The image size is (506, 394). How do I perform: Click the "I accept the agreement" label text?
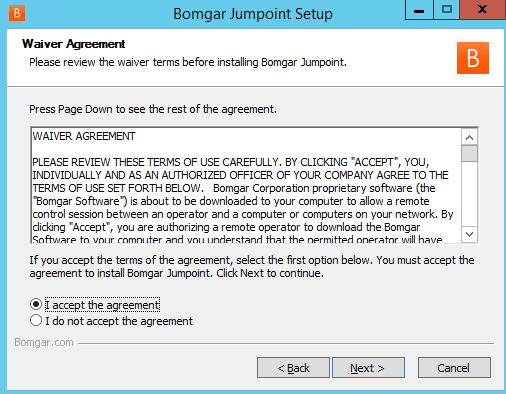[102, 305]
